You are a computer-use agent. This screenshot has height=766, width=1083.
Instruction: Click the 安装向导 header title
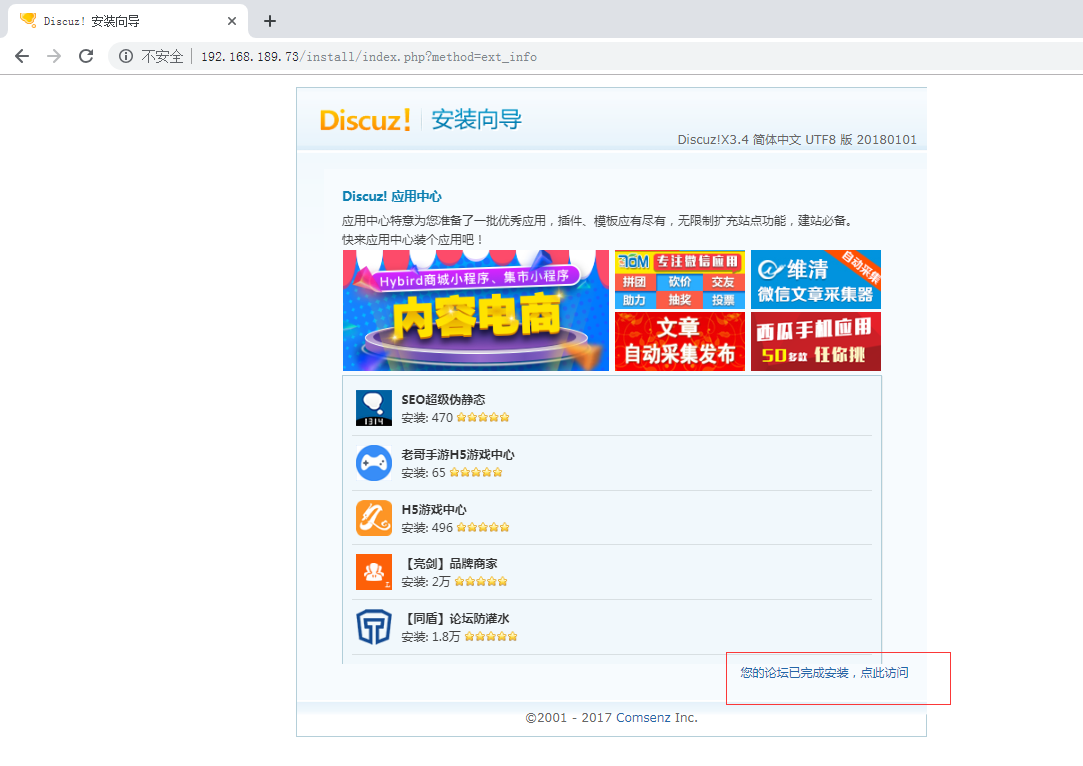tap(477, 119)
